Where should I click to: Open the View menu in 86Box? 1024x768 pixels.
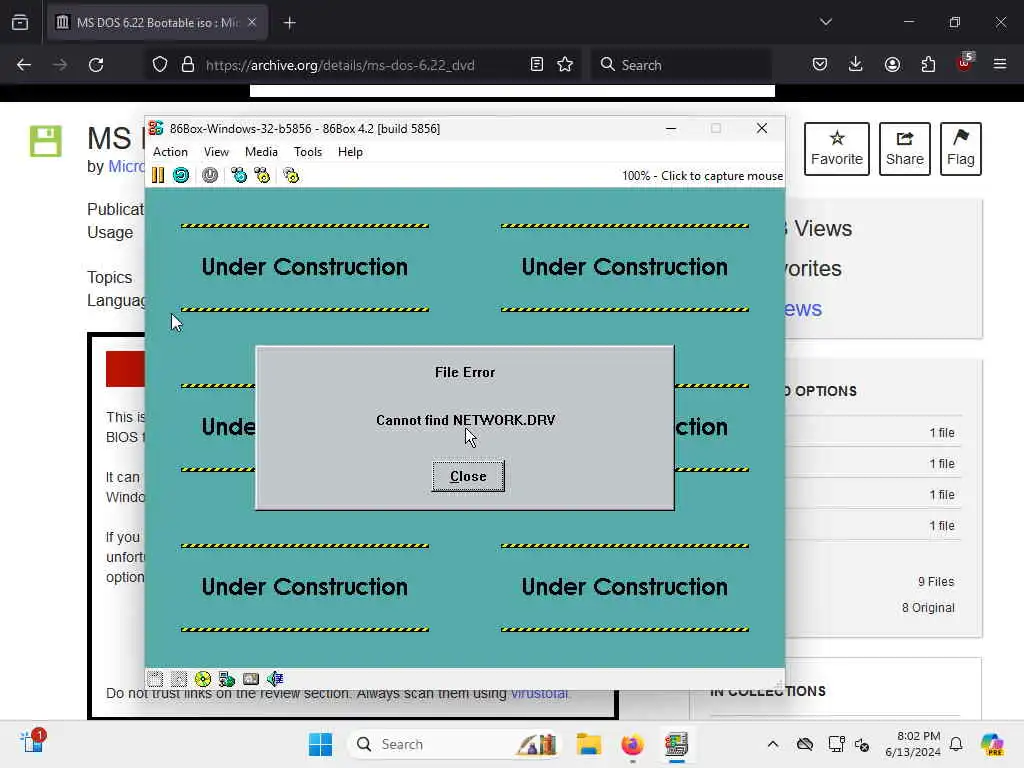tap(216, 152)
